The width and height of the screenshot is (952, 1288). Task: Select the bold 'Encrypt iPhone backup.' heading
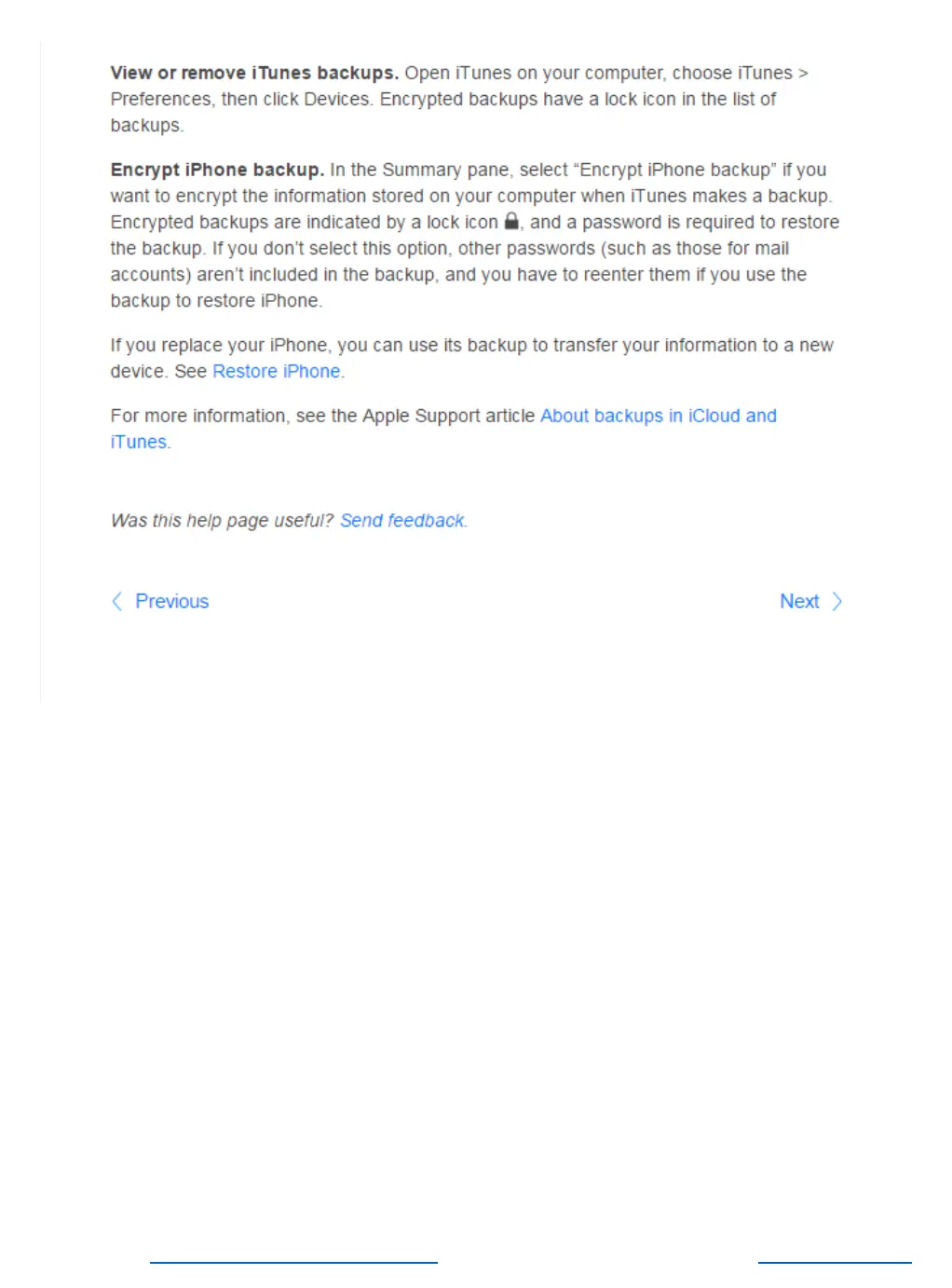[x=217, y=170]
